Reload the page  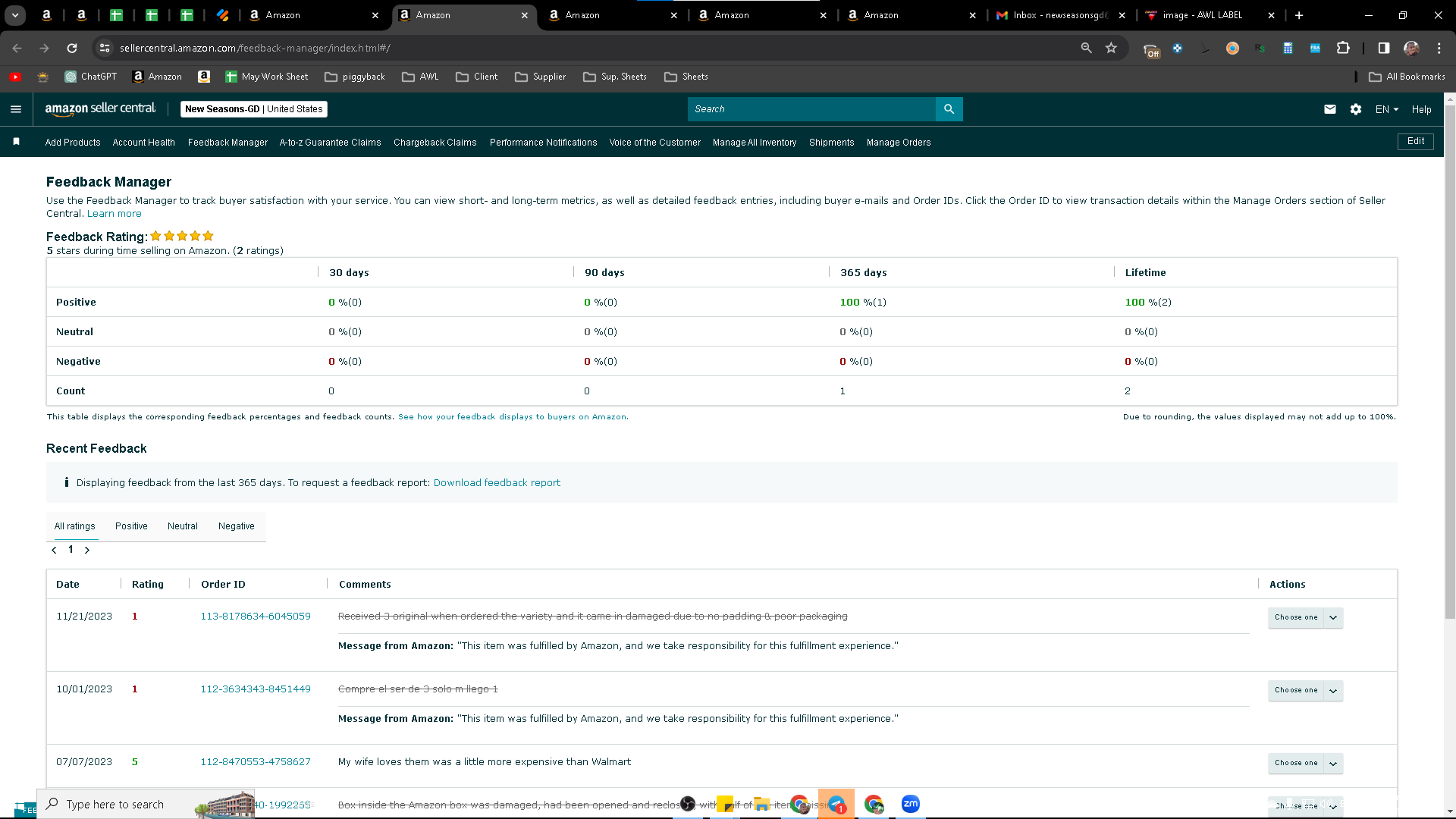[x=72, y=48]
